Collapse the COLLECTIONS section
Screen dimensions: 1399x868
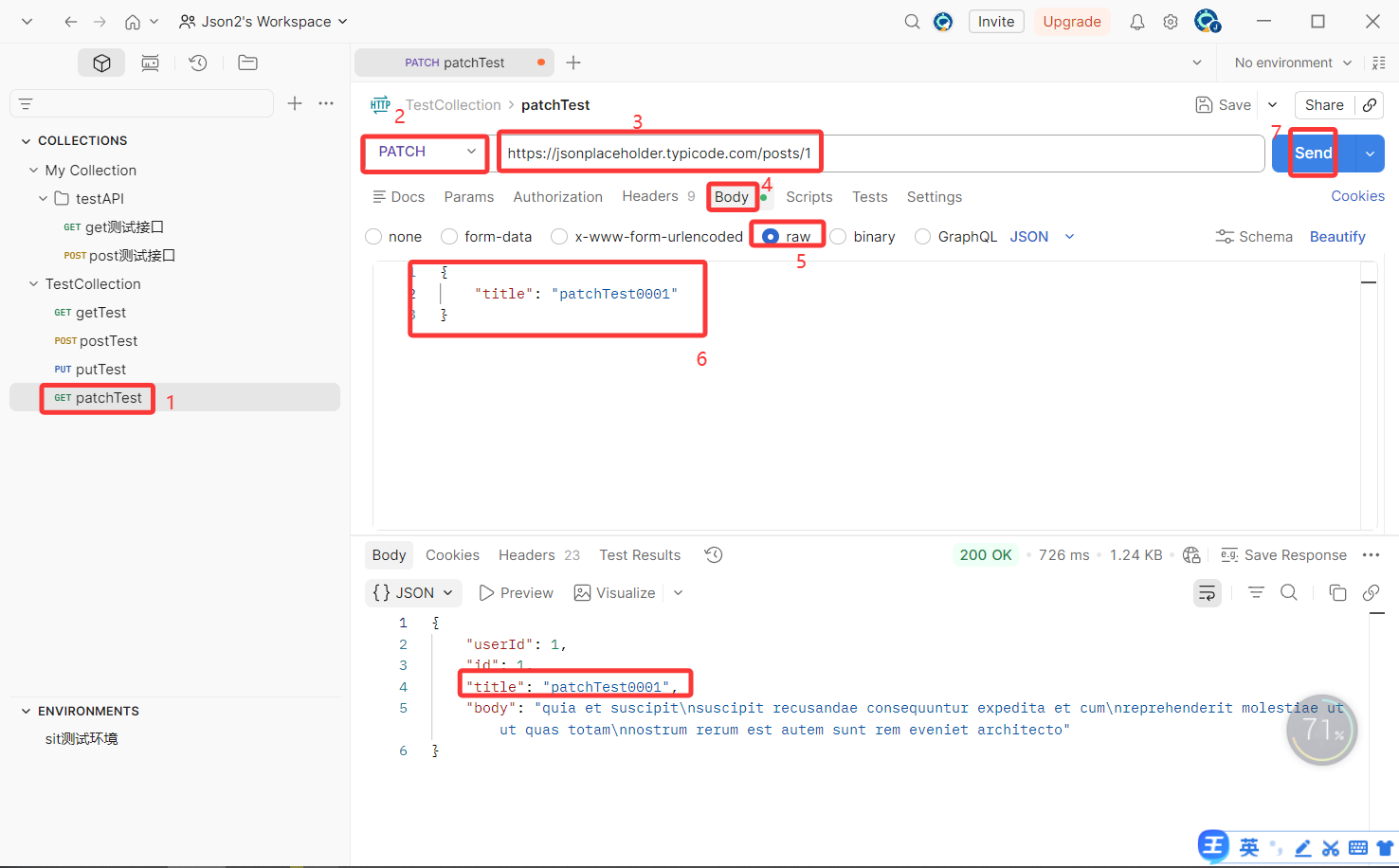[26, 141]
